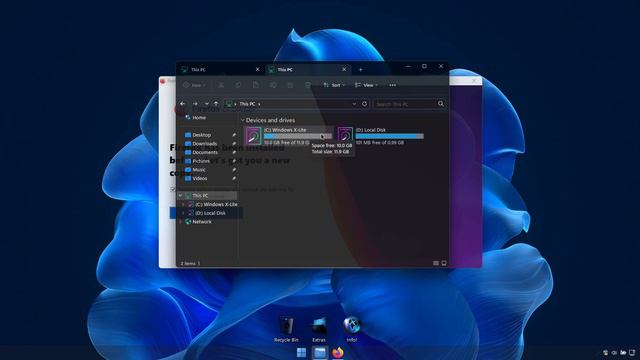
Task: Click the Firefox taskbar icon
Action: click(x=338, y=353)
